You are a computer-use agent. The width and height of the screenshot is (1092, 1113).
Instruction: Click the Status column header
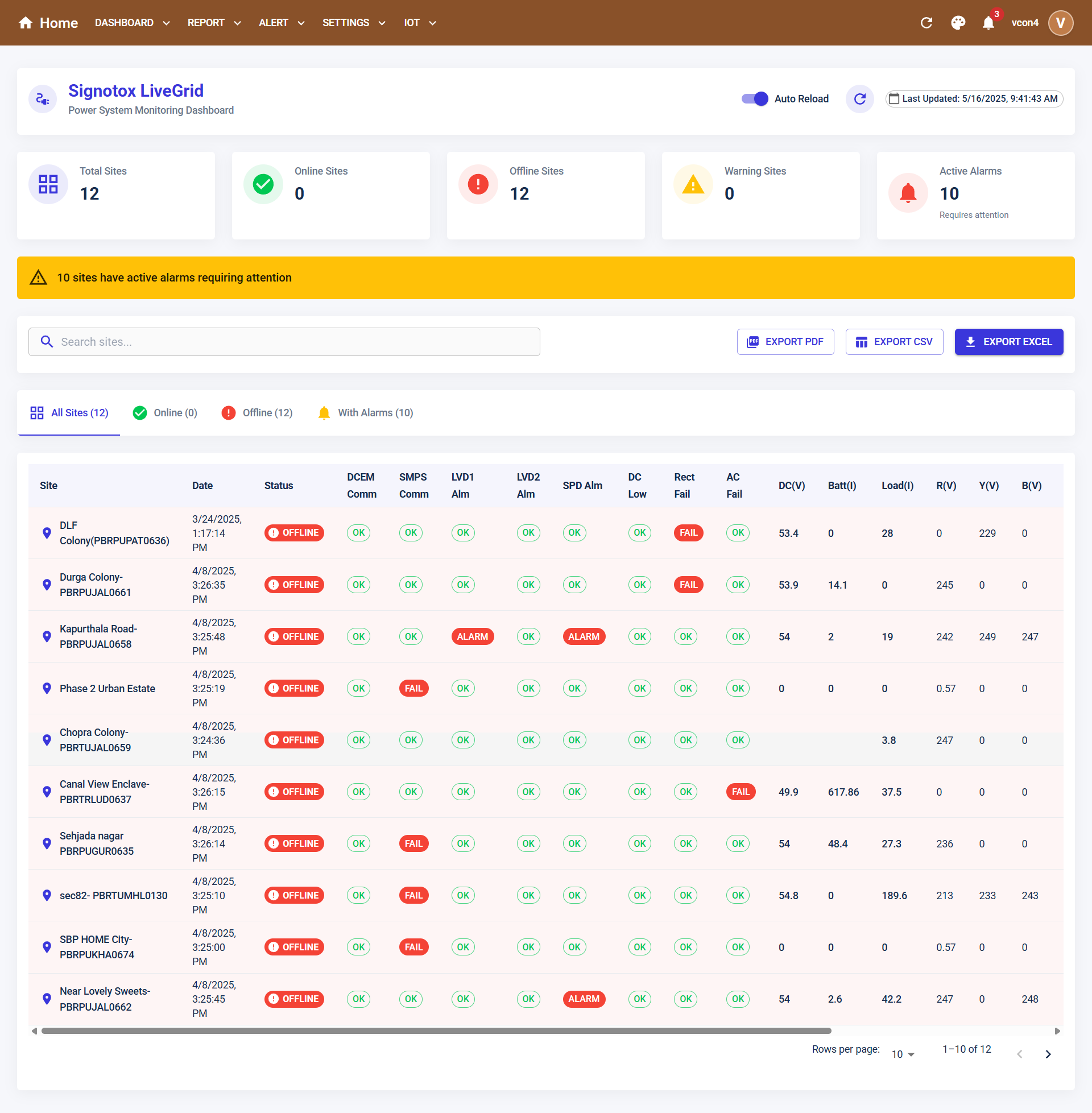[x=279, y=486]
